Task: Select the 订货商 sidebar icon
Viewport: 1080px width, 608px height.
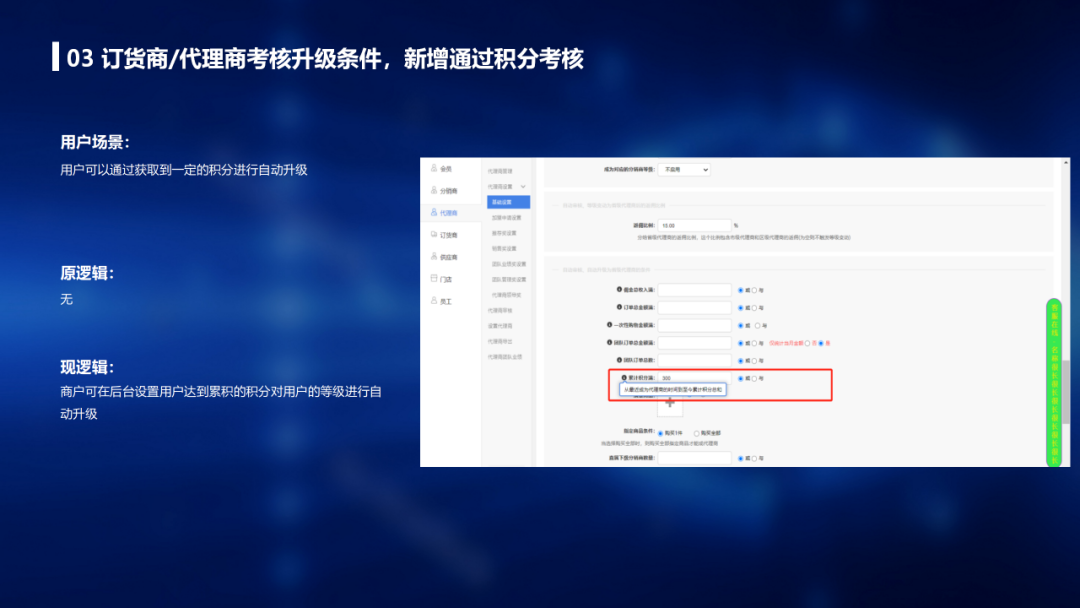Action: click(x=434, y=235)
